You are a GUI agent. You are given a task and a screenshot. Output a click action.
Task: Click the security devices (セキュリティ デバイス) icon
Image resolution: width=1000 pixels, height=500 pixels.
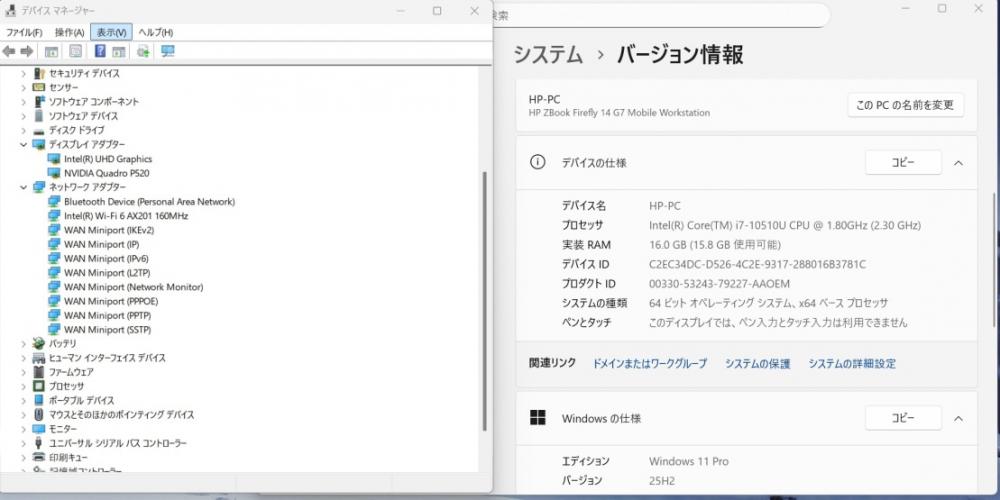coord(39,73)
